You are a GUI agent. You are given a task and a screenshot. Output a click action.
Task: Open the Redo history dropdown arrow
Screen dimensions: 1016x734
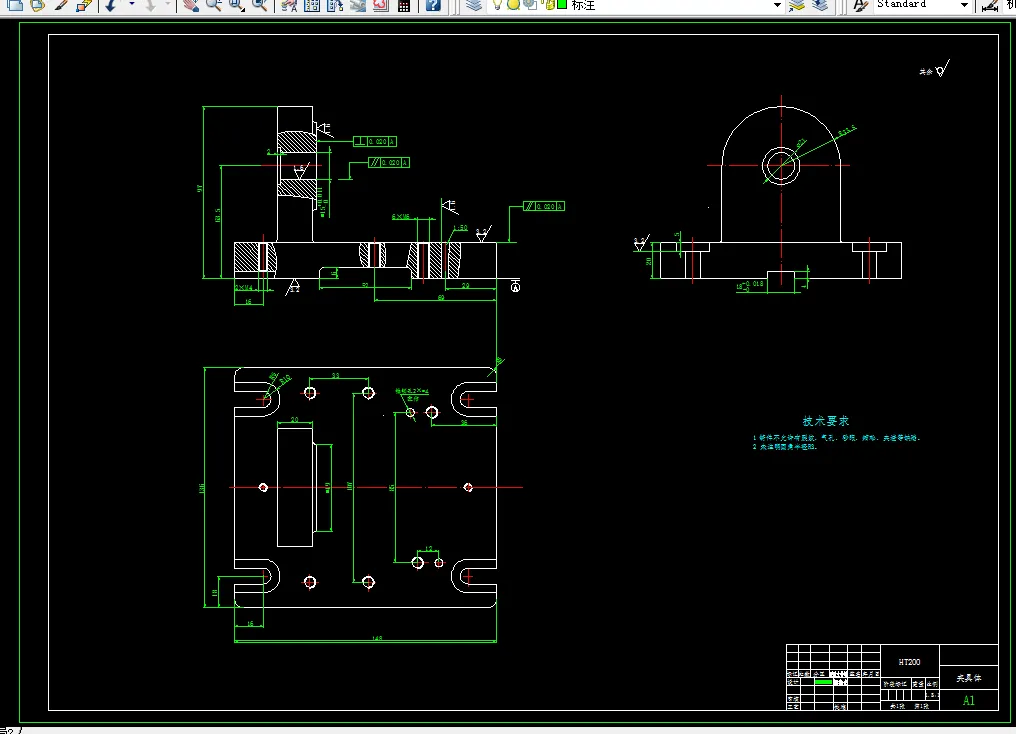[167, 5]
